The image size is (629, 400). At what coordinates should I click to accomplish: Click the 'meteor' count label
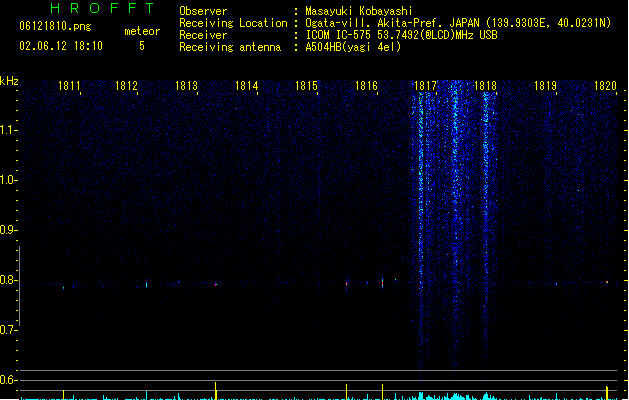(142, 31)
